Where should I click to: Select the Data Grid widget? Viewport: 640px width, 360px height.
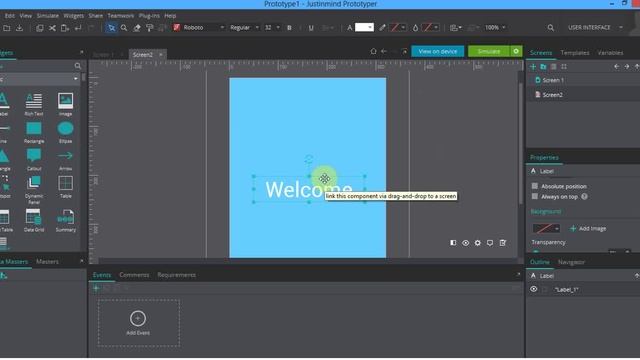(34, 220)
